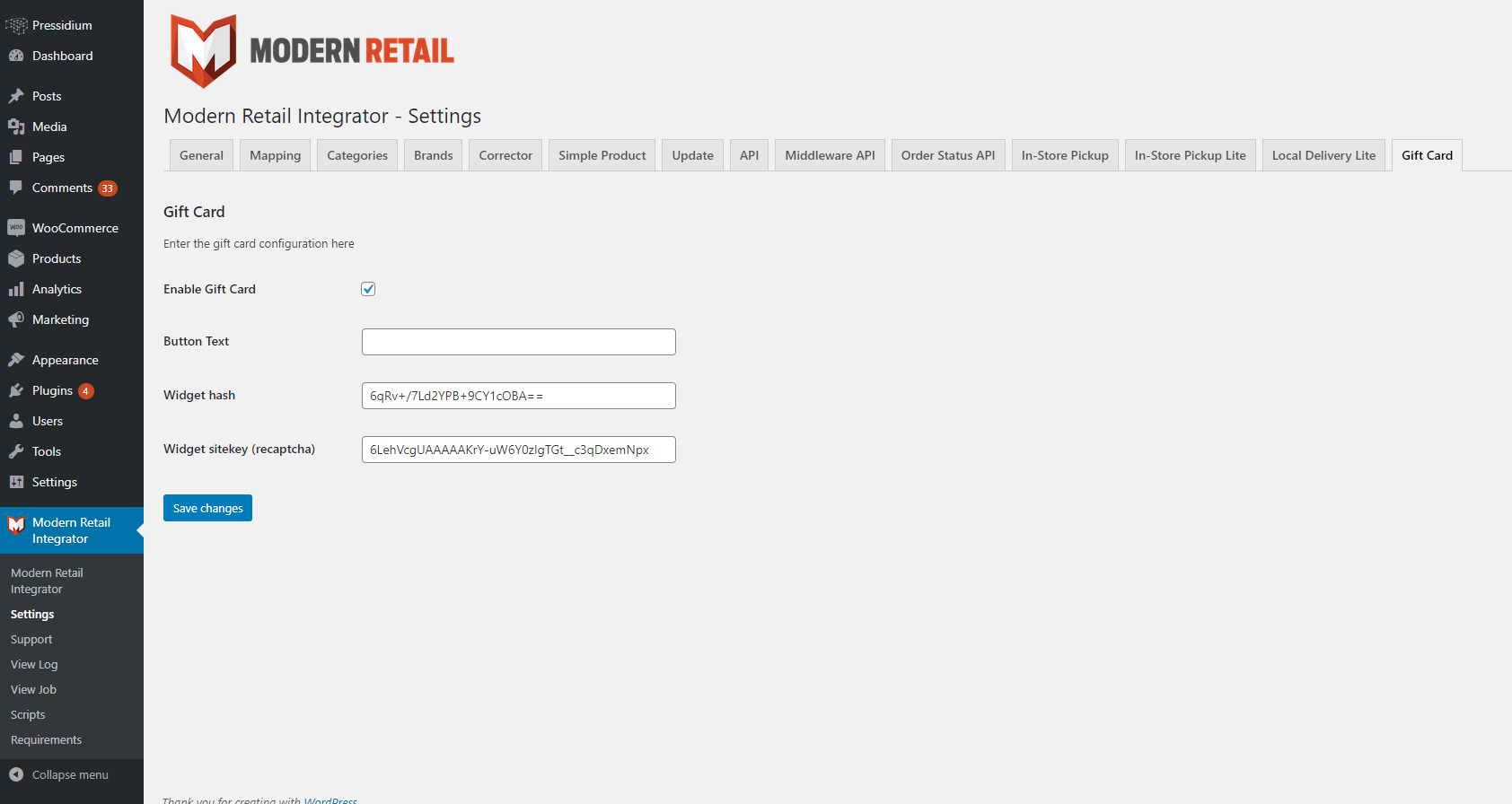Open the View Job submenu link
Screen dimensions: 1512x804
[33, 690]
